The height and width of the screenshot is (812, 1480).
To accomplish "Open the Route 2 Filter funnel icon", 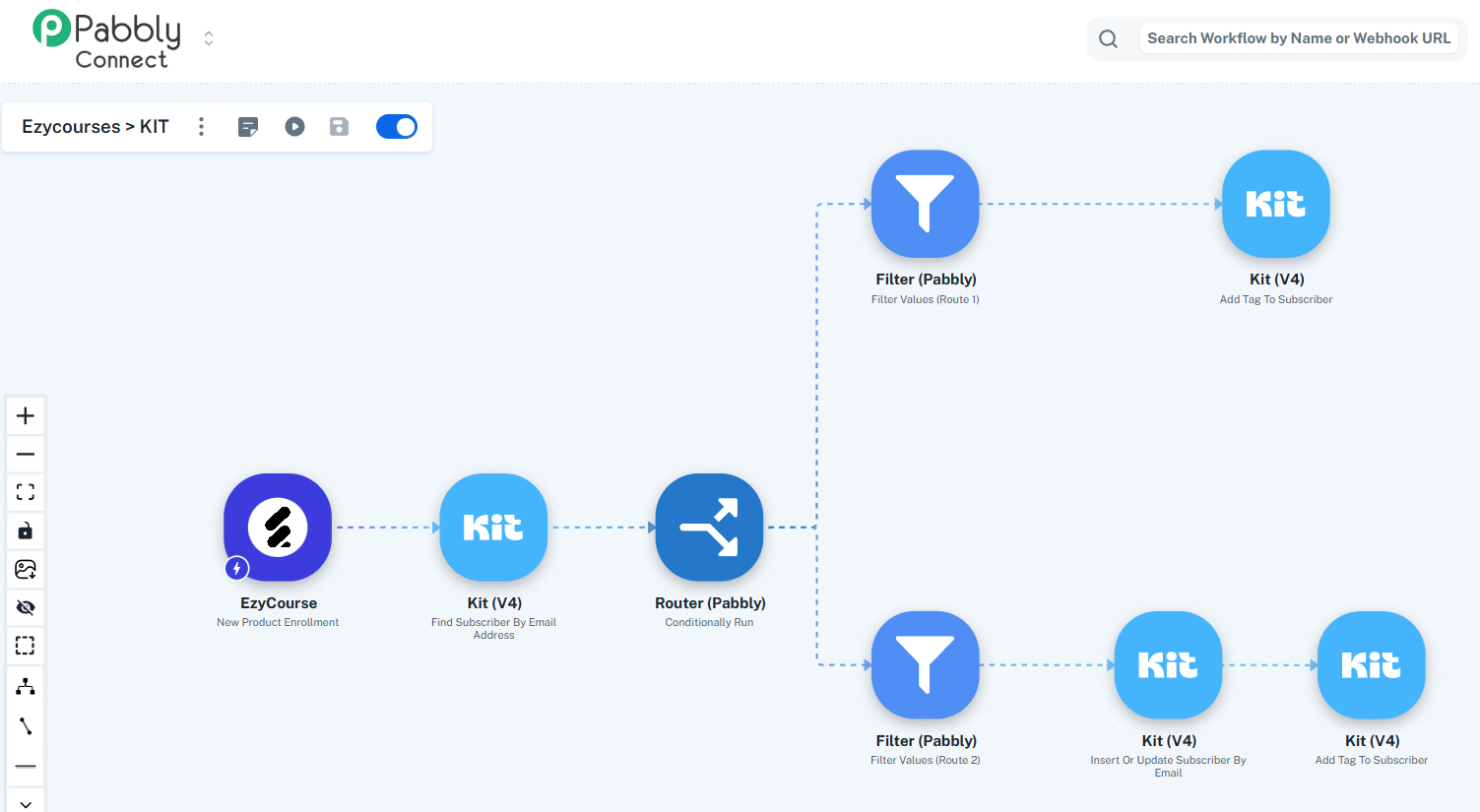I will 926,665.
